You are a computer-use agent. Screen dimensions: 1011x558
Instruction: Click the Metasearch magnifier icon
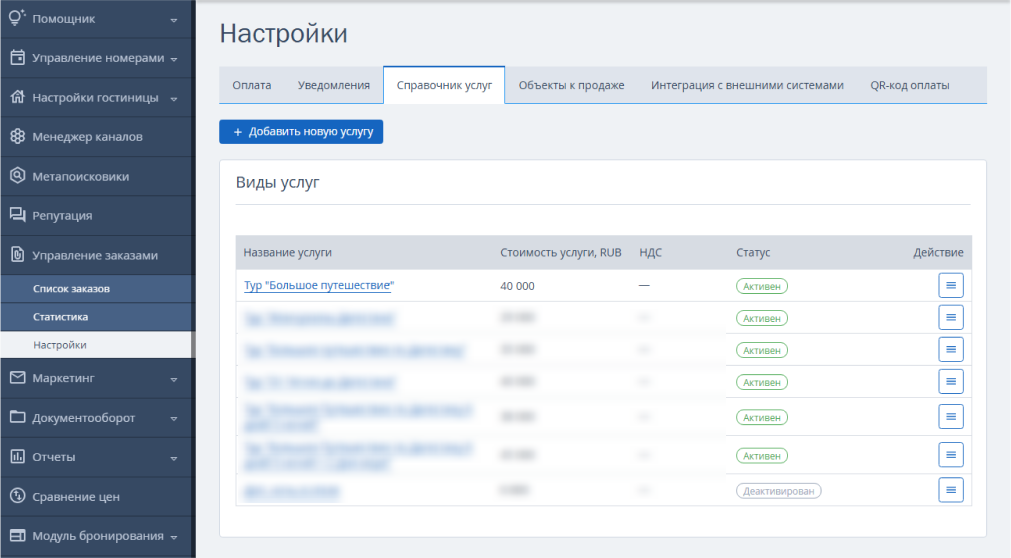click(x=17, y=175)
